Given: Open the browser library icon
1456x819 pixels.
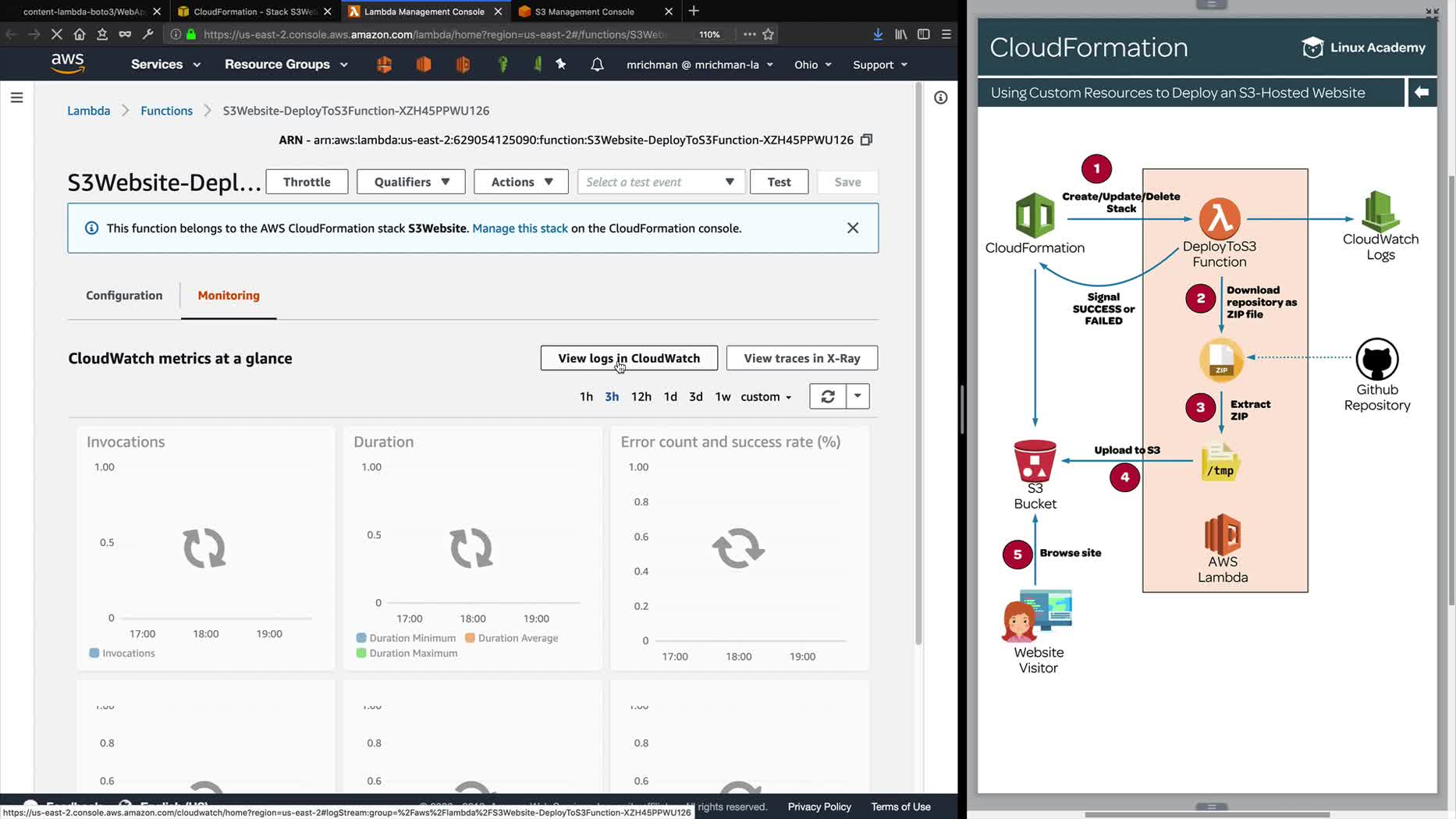Looking at the screenshot, I should coord(900,34).
